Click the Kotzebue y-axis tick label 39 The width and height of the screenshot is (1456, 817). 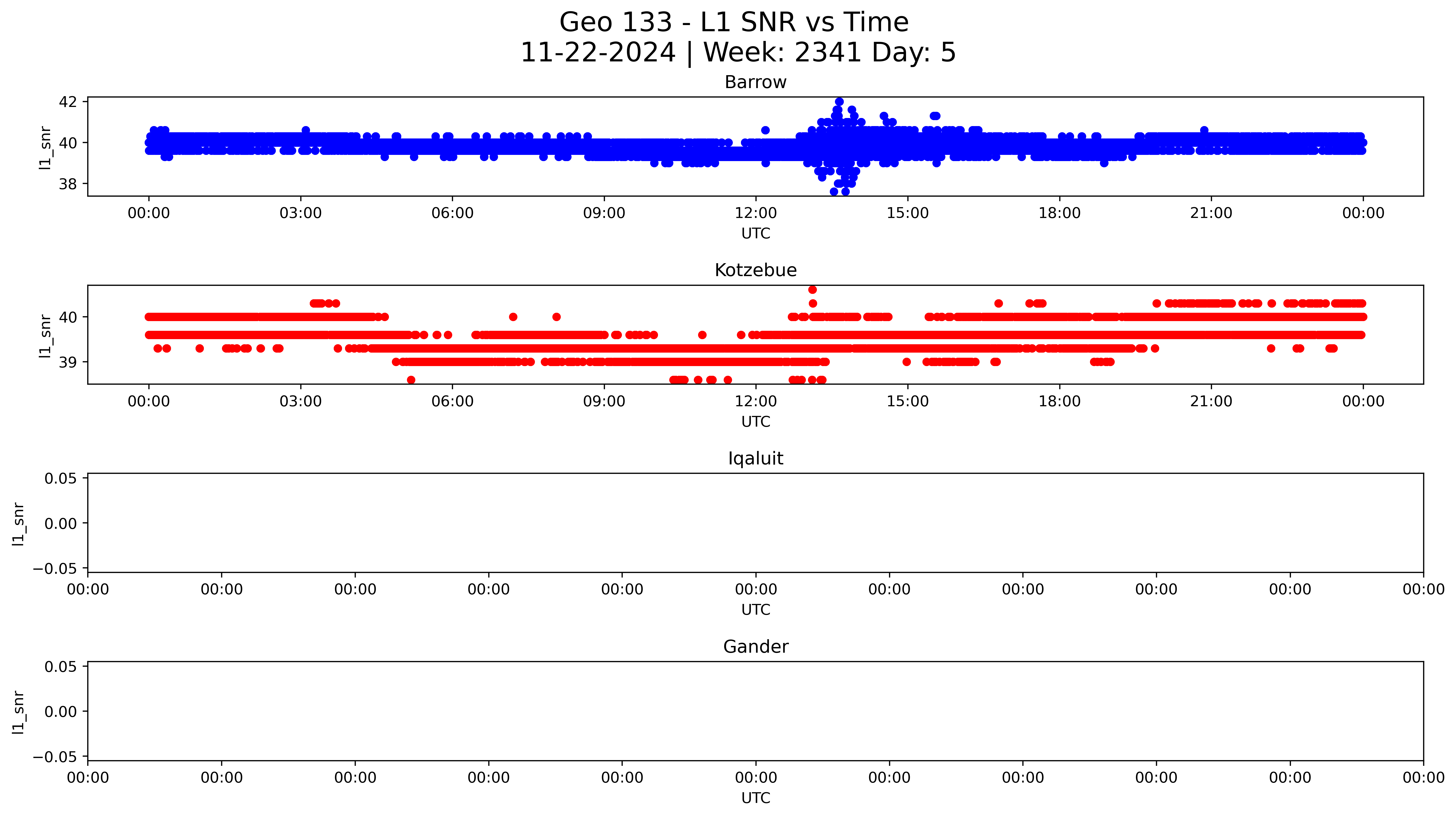(x=68, y=362)
